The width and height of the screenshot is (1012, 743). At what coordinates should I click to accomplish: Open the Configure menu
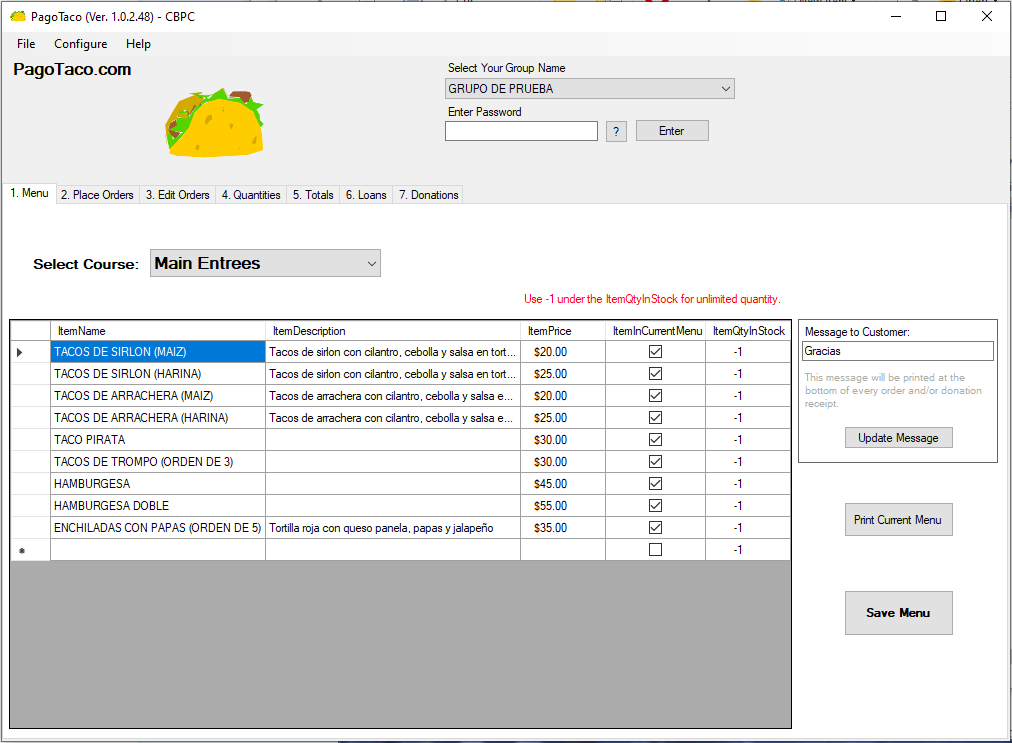pos(81,44)
